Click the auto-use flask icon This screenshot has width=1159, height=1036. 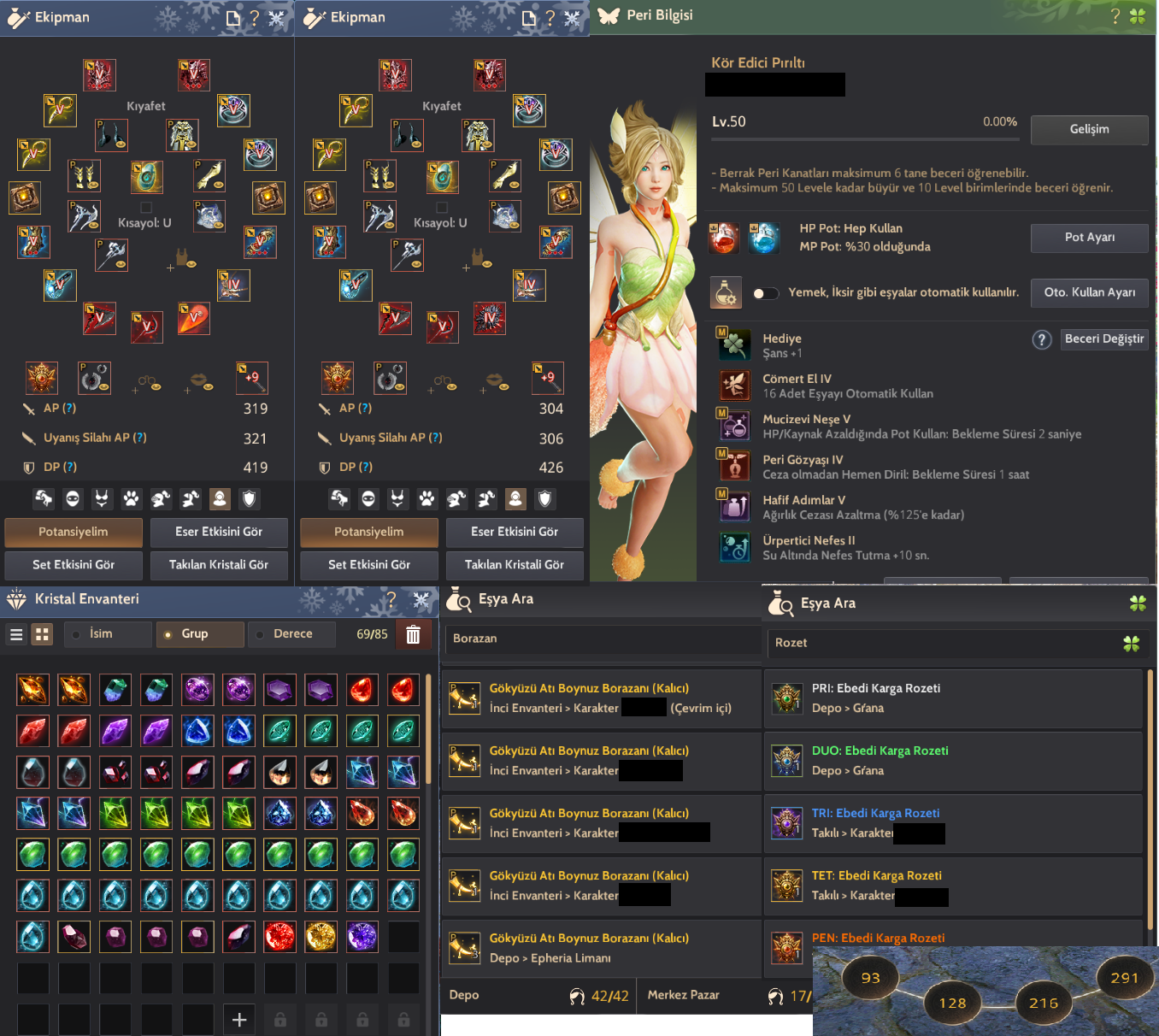[x=725, y=292]
